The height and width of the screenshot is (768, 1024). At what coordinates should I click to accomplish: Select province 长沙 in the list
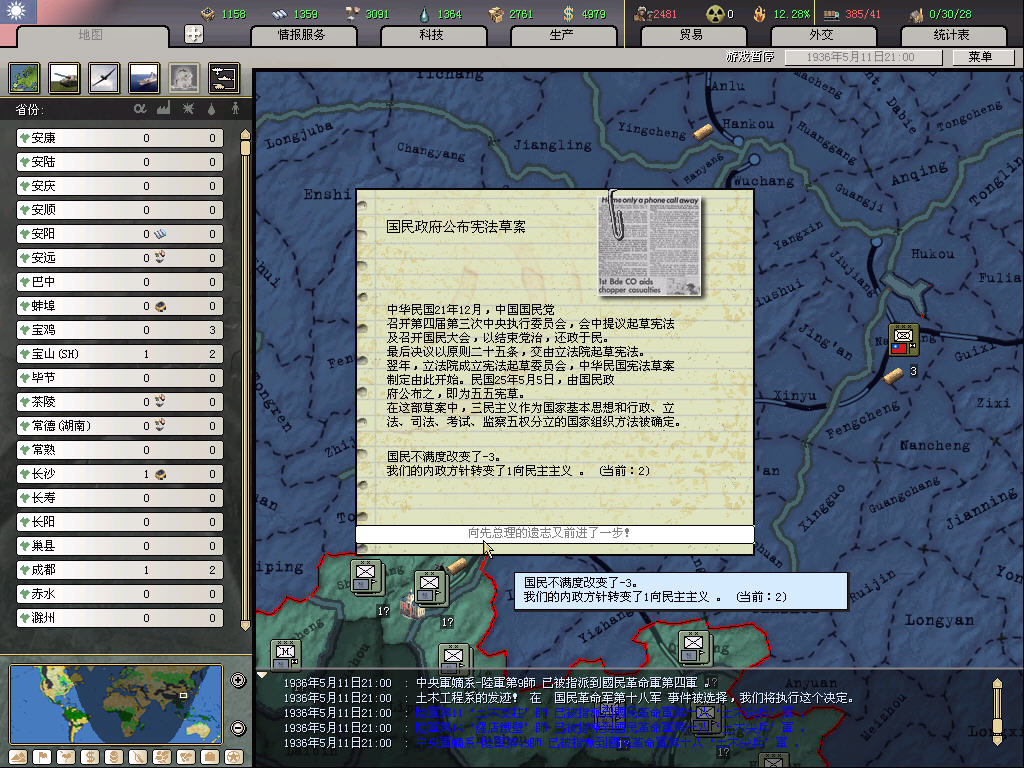click(x=120, y=474)
